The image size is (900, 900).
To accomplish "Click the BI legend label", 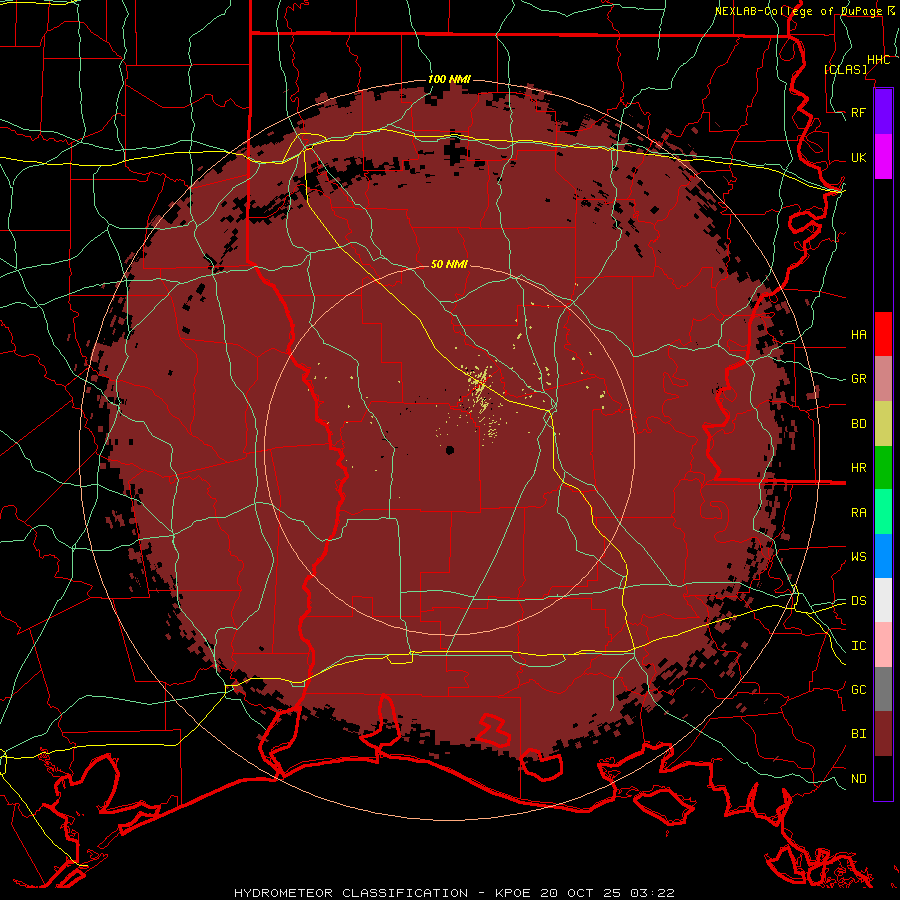I will pos(858,734).
